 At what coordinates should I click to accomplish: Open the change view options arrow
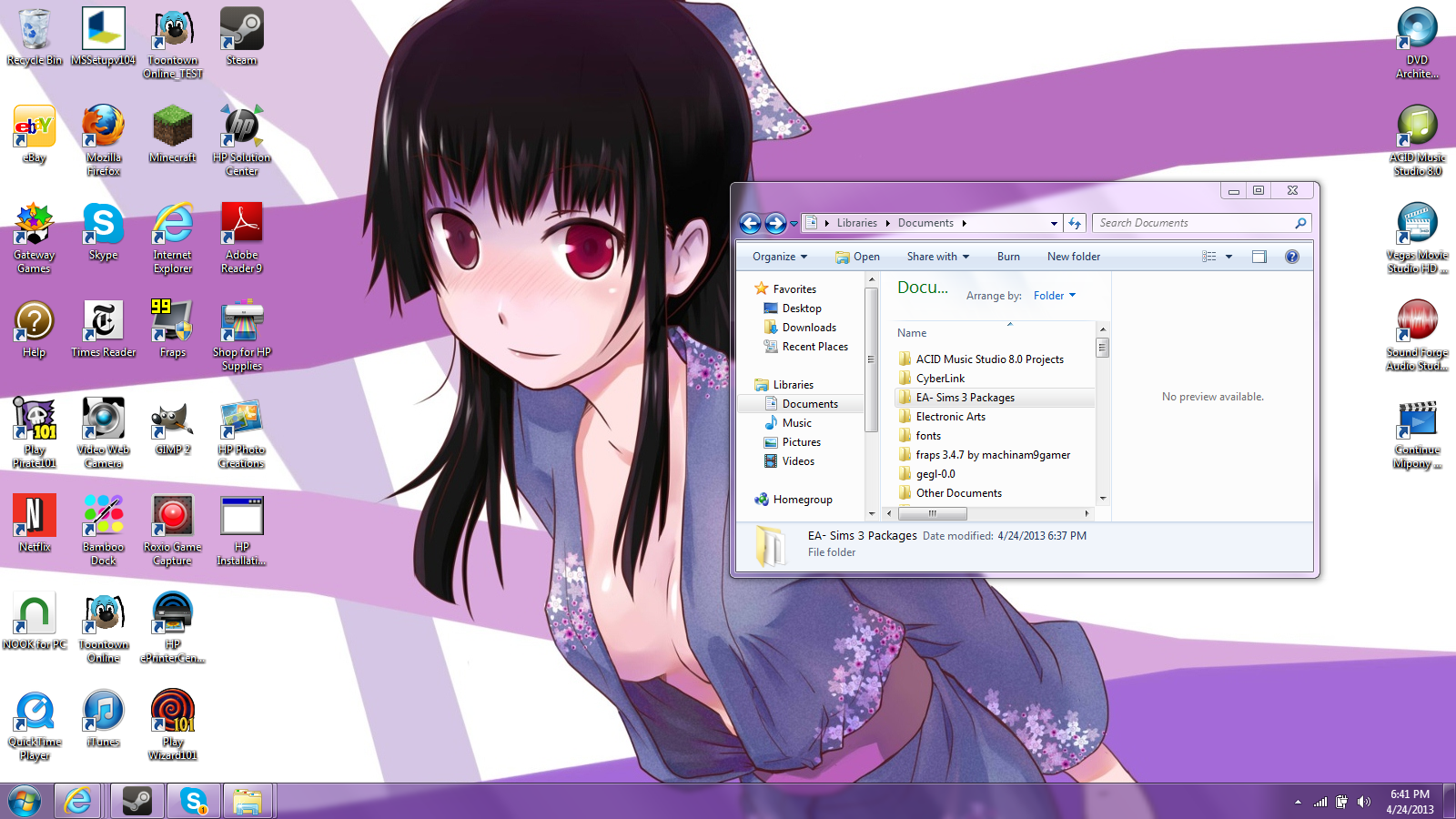pyautogui.click(x=1228, y=257)
